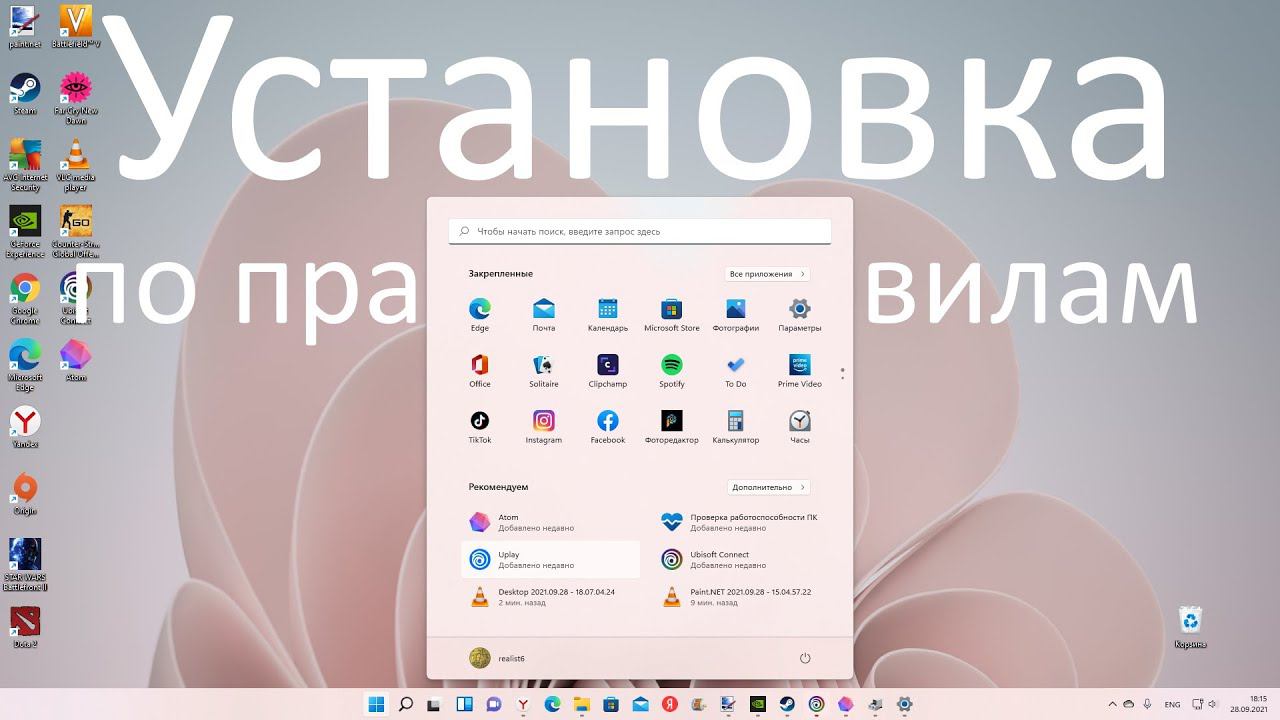Open File Explorer on the taskbar
This screenshot has height=720, width=1280.
(x=581, y=704)
